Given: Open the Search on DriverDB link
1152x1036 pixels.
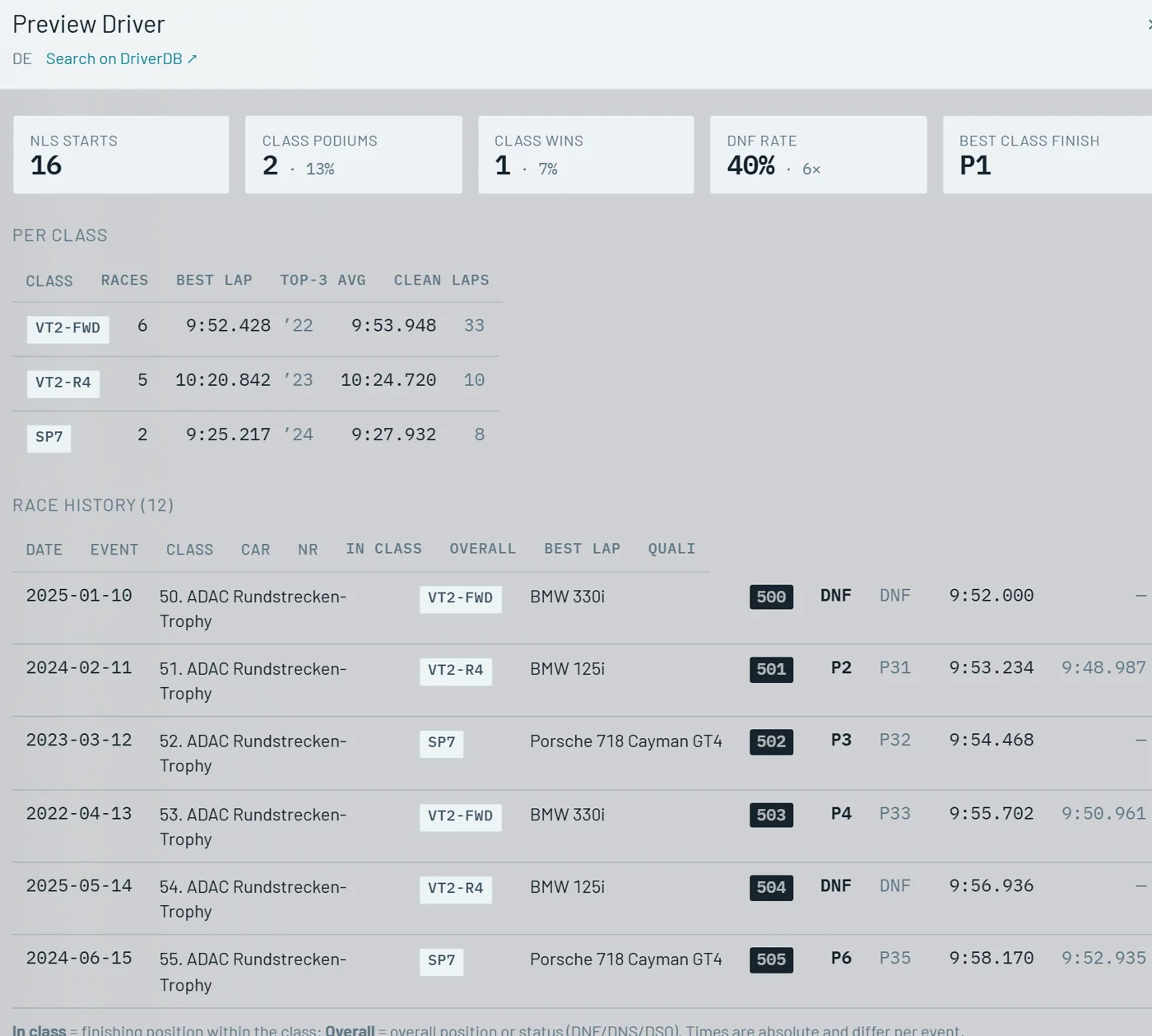Looking at the screenshot, I should coord(121,59).
